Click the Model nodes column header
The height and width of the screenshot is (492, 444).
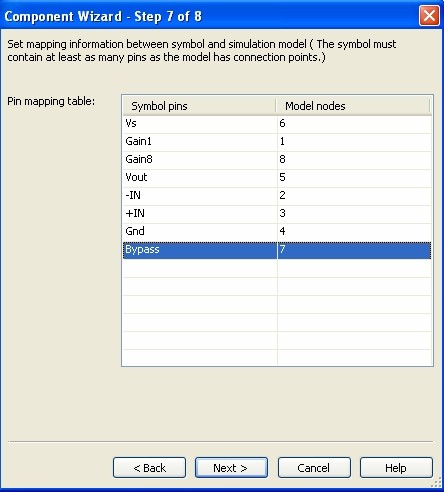click(x=354, y=106)
